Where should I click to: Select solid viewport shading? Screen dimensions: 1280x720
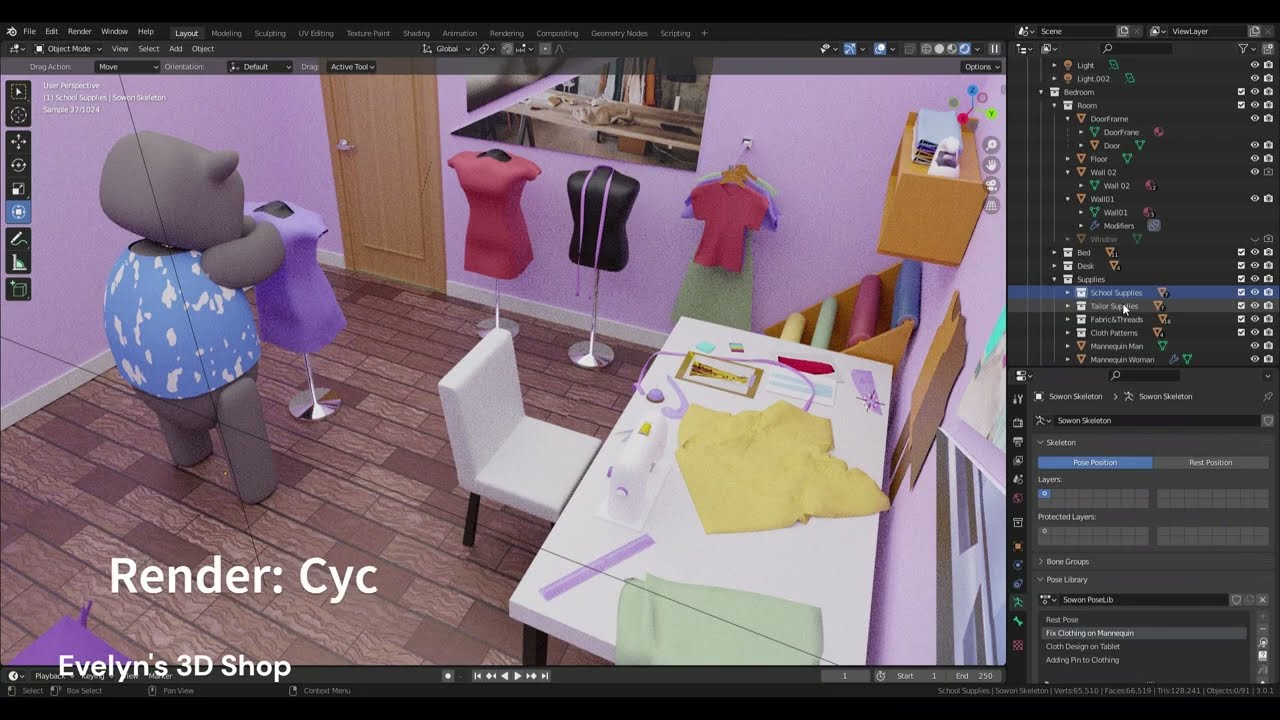pos(939,49)
